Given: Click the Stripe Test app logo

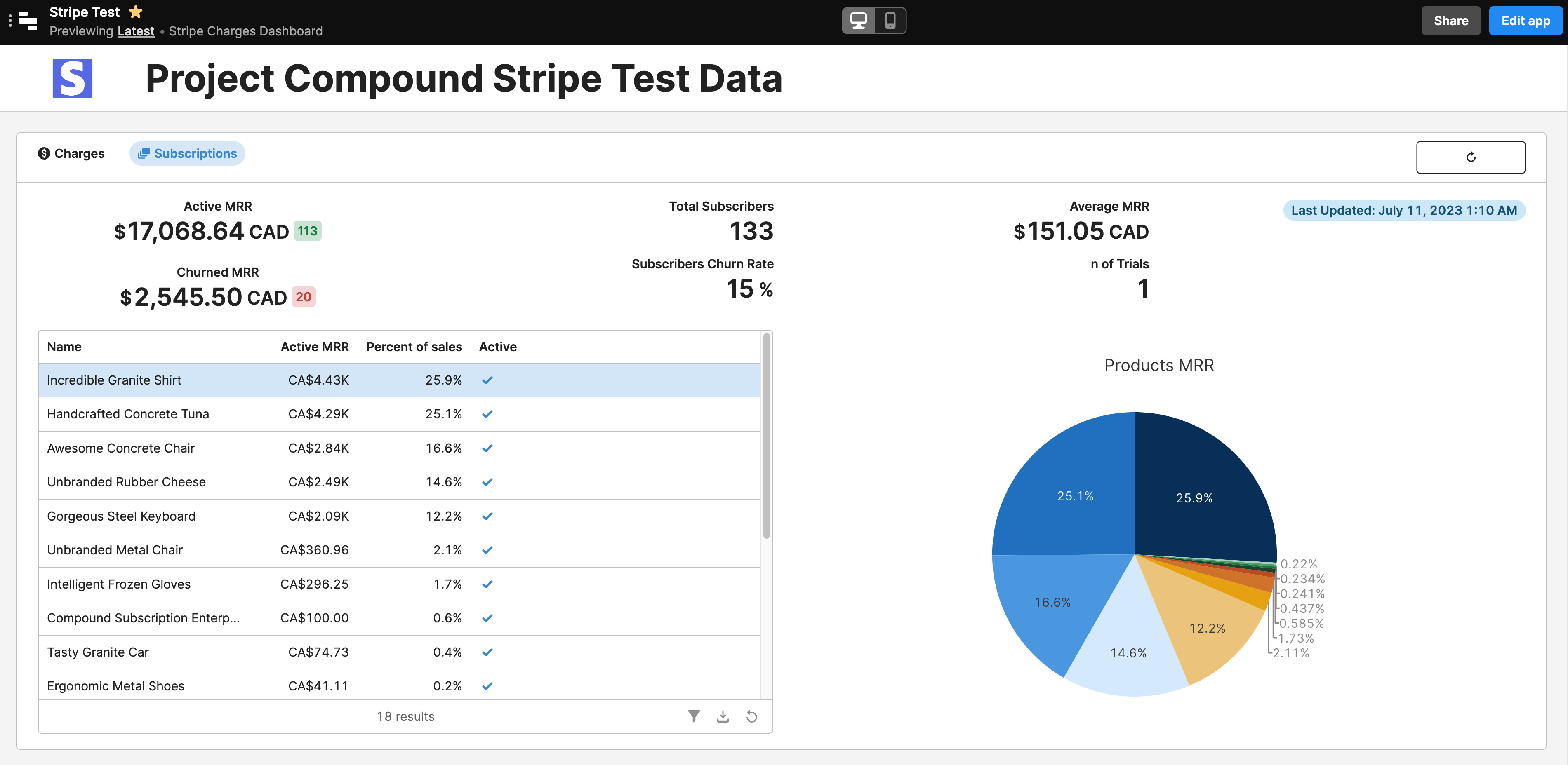Looking at the screenshot, I should click(x=28, y=20).
